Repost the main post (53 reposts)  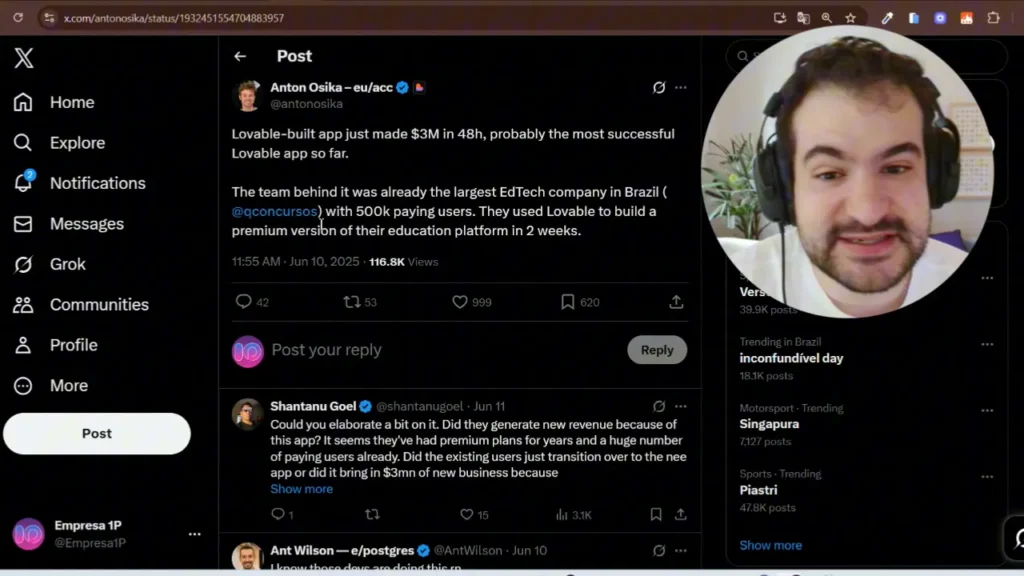coord(351,302)
